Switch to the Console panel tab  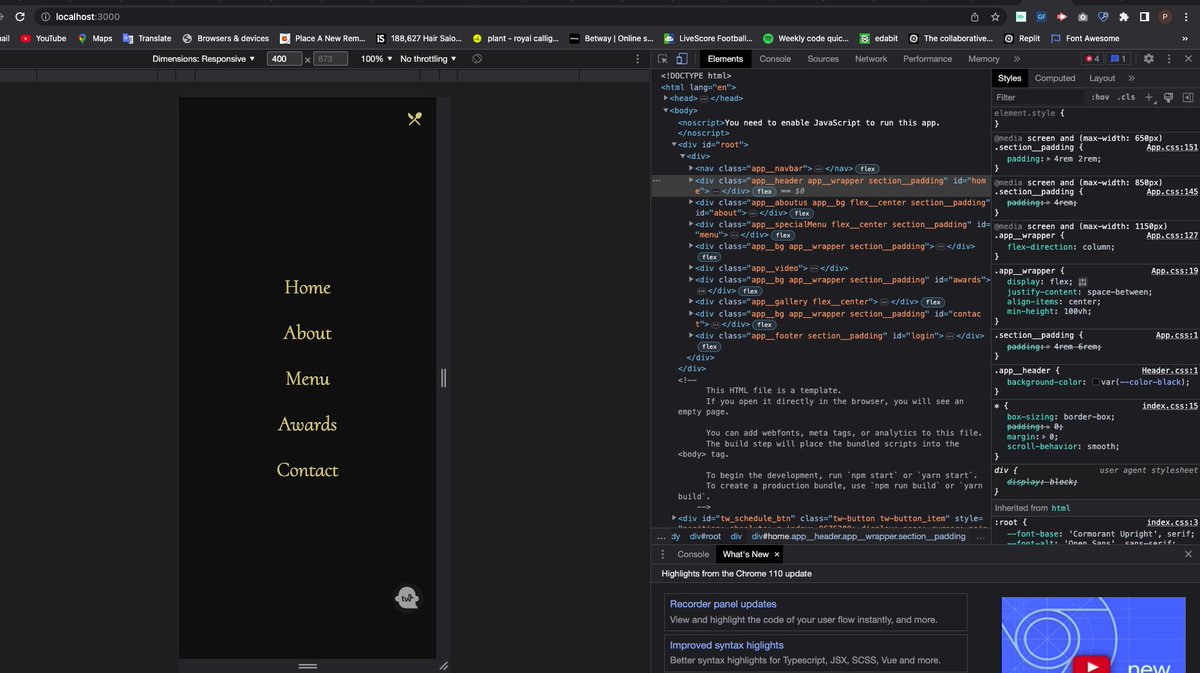click(775, 59)
